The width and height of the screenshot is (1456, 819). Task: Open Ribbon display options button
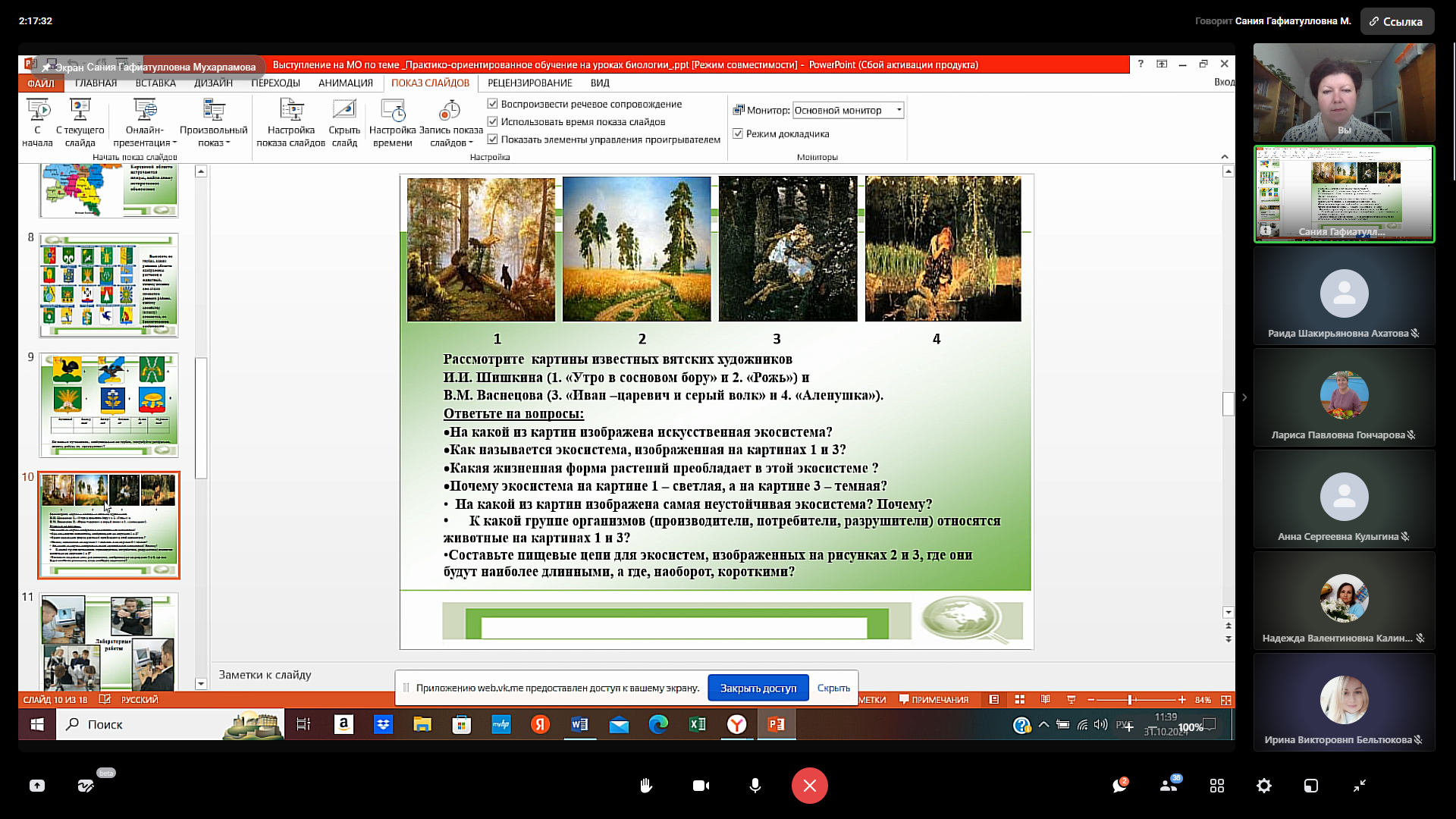click(1162, 64)
